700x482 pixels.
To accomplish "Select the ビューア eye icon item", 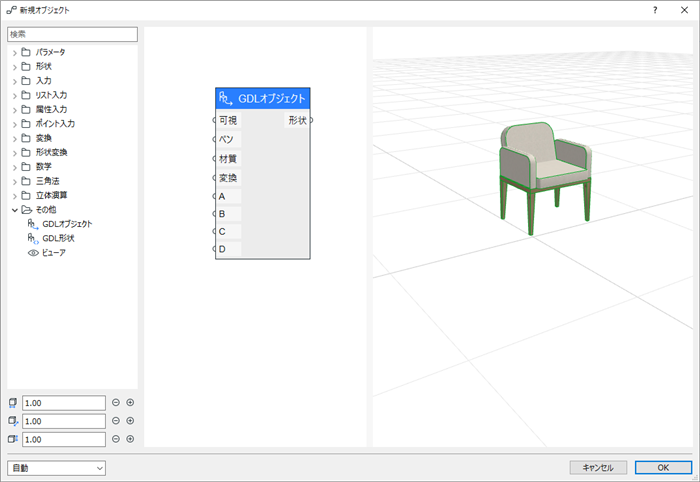I will [33, 253].
